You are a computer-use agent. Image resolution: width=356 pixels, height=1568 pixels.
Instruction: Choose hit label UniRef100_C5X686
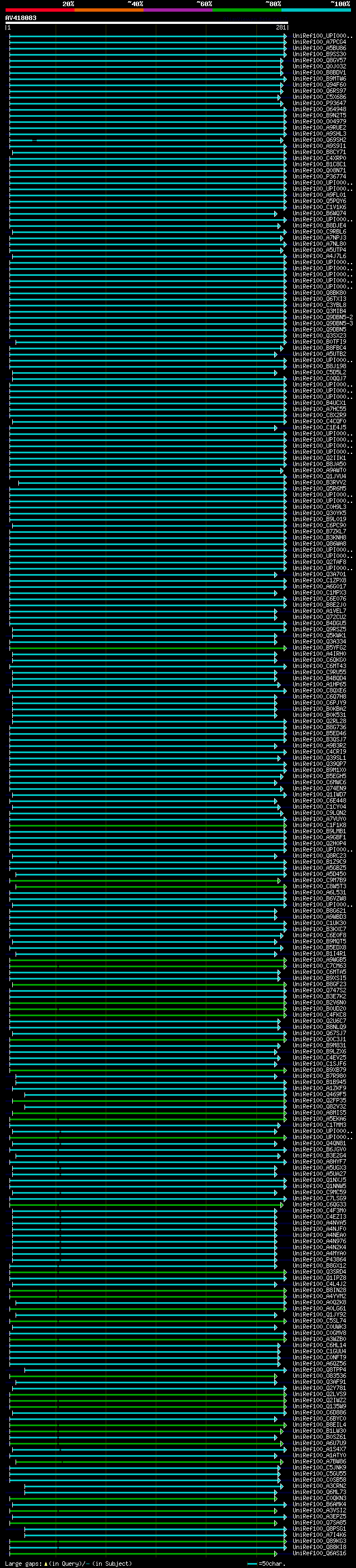[319, 97]
